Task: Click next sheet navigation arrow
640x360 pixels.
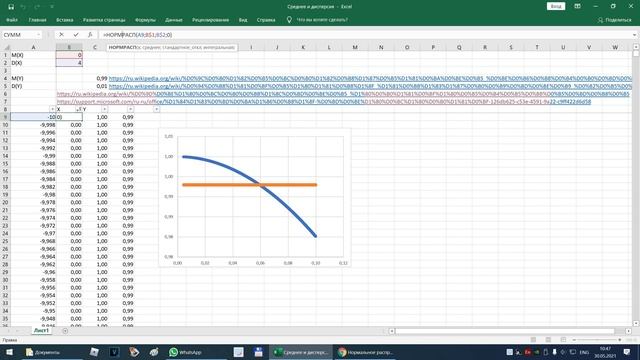Action: [19, 331]
